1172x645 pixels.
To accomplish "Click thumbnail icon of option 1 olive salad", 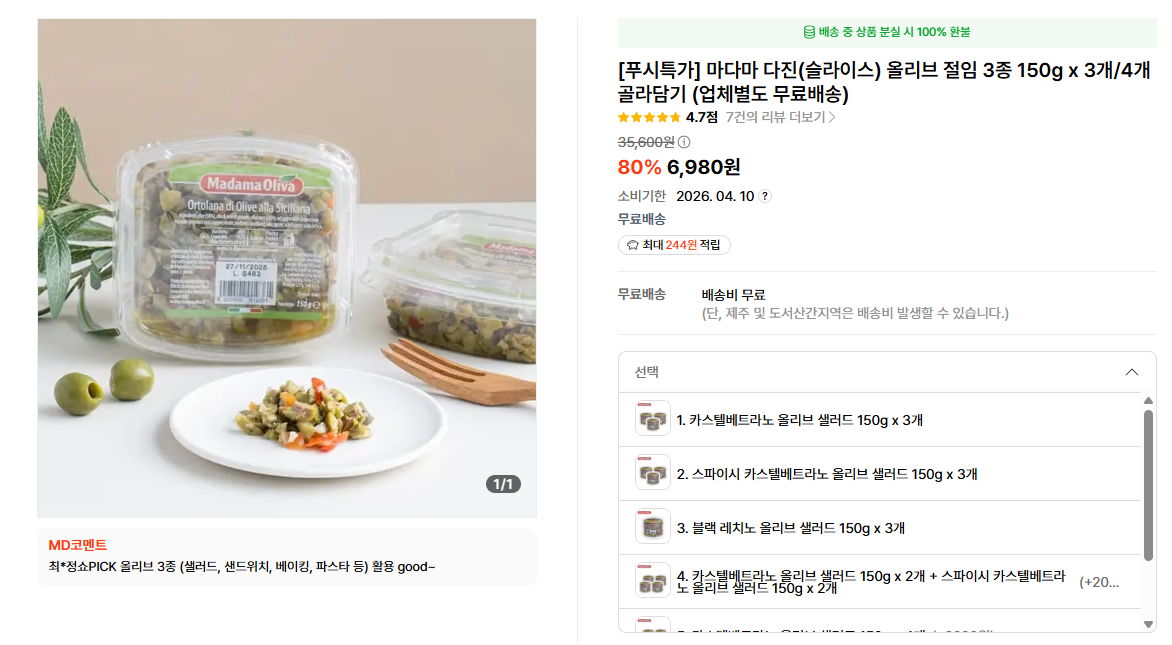I will click(653, 420).
